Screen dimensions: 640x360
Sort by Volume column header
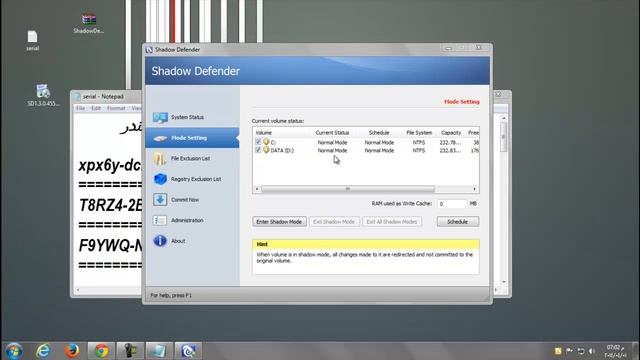(264, 133)
